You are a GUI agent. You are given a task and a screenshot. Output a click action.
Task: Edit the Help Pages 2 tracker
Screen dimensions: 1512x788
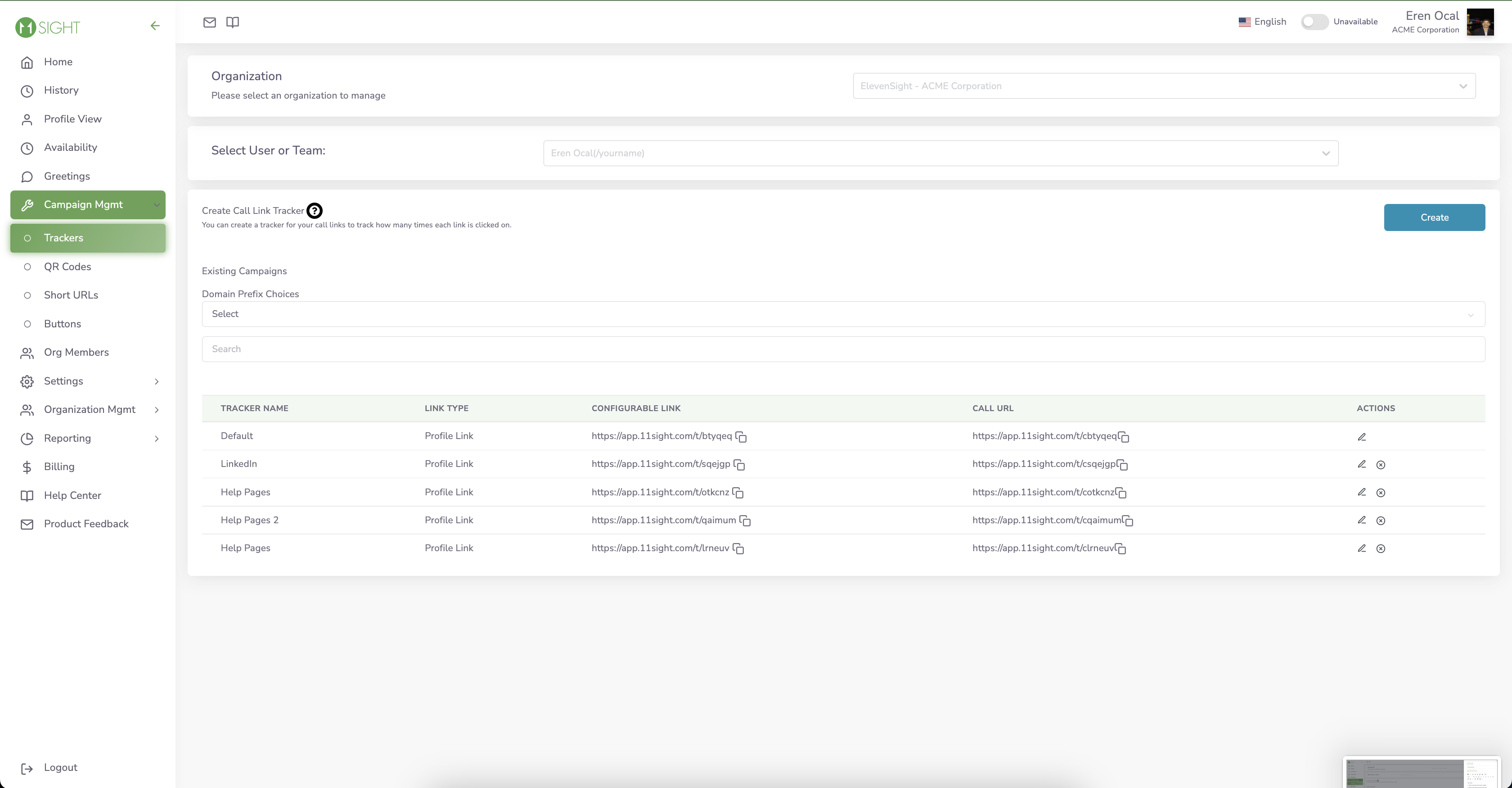pos(1362,520)
